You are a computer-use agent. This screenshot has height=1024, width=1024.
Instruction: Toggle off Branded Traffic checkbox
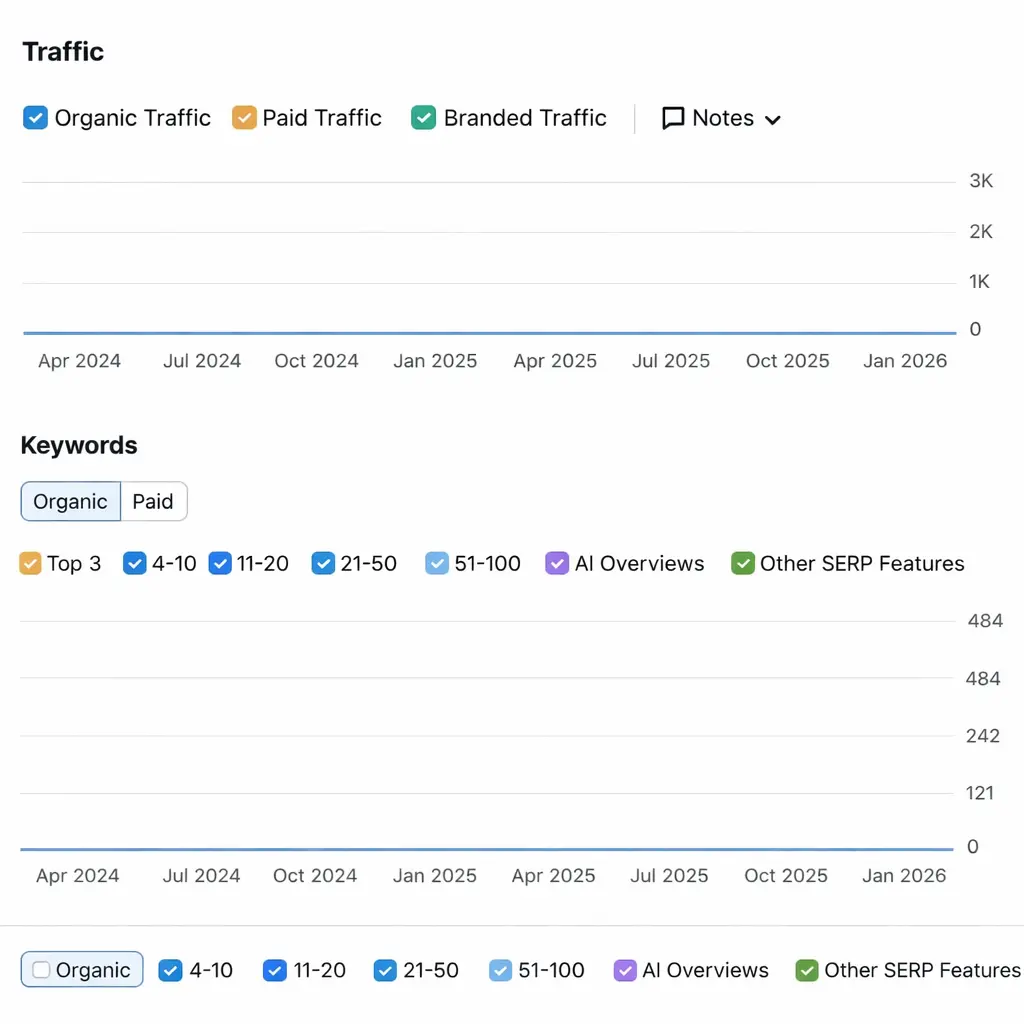pyautogui.click(x=423, y=118)
